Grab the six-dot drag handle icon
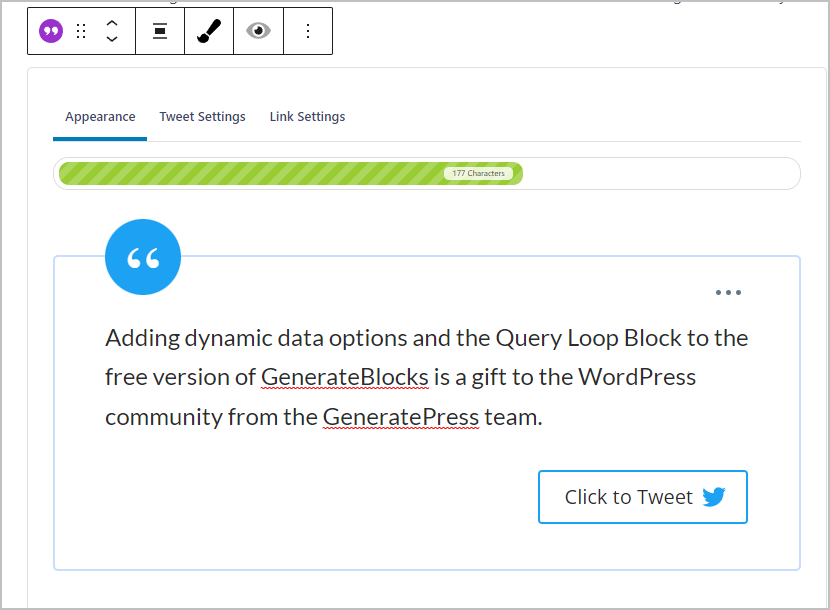Screen dimensions: 830x610 pyautogui.click(x=81, y=30)
